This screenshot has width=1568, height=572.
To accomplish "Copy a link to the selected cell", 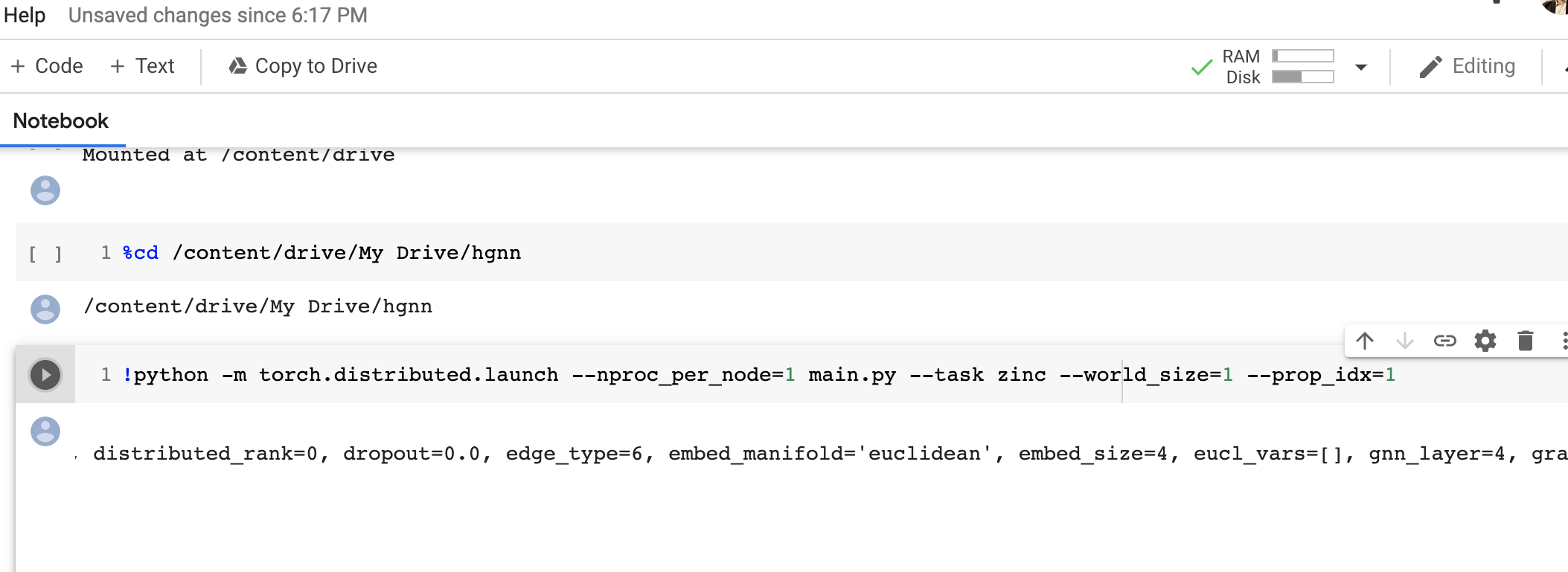I will 1444,341.
